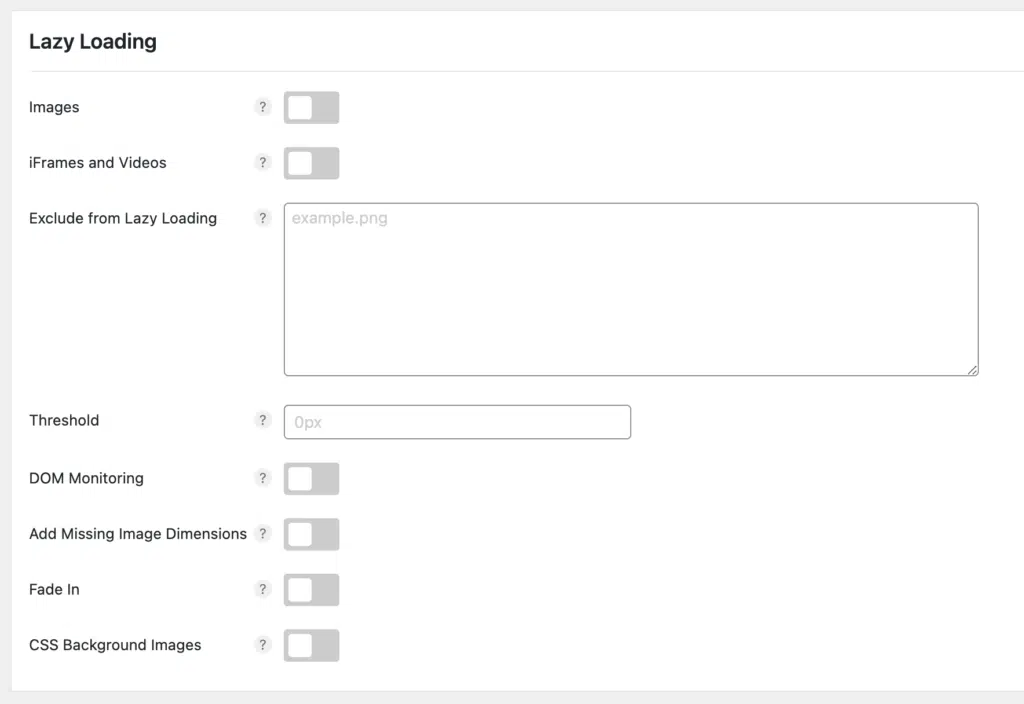Click the CSS Background Images label
The height and width of the screenshot is (704, 1024).
coord(115,645)
